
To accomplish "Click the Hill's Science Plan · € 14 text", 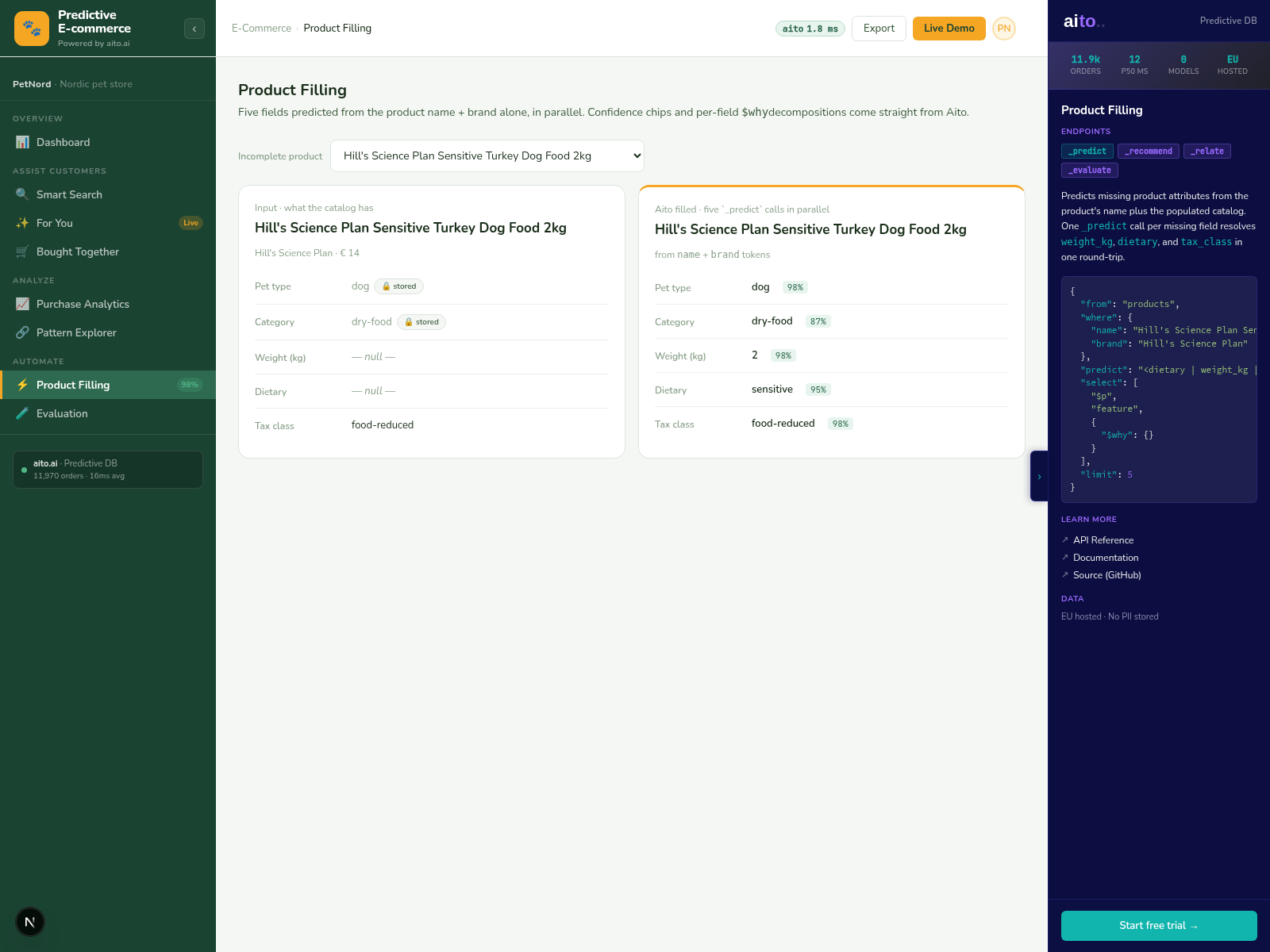I will click(x=307, y=253).
